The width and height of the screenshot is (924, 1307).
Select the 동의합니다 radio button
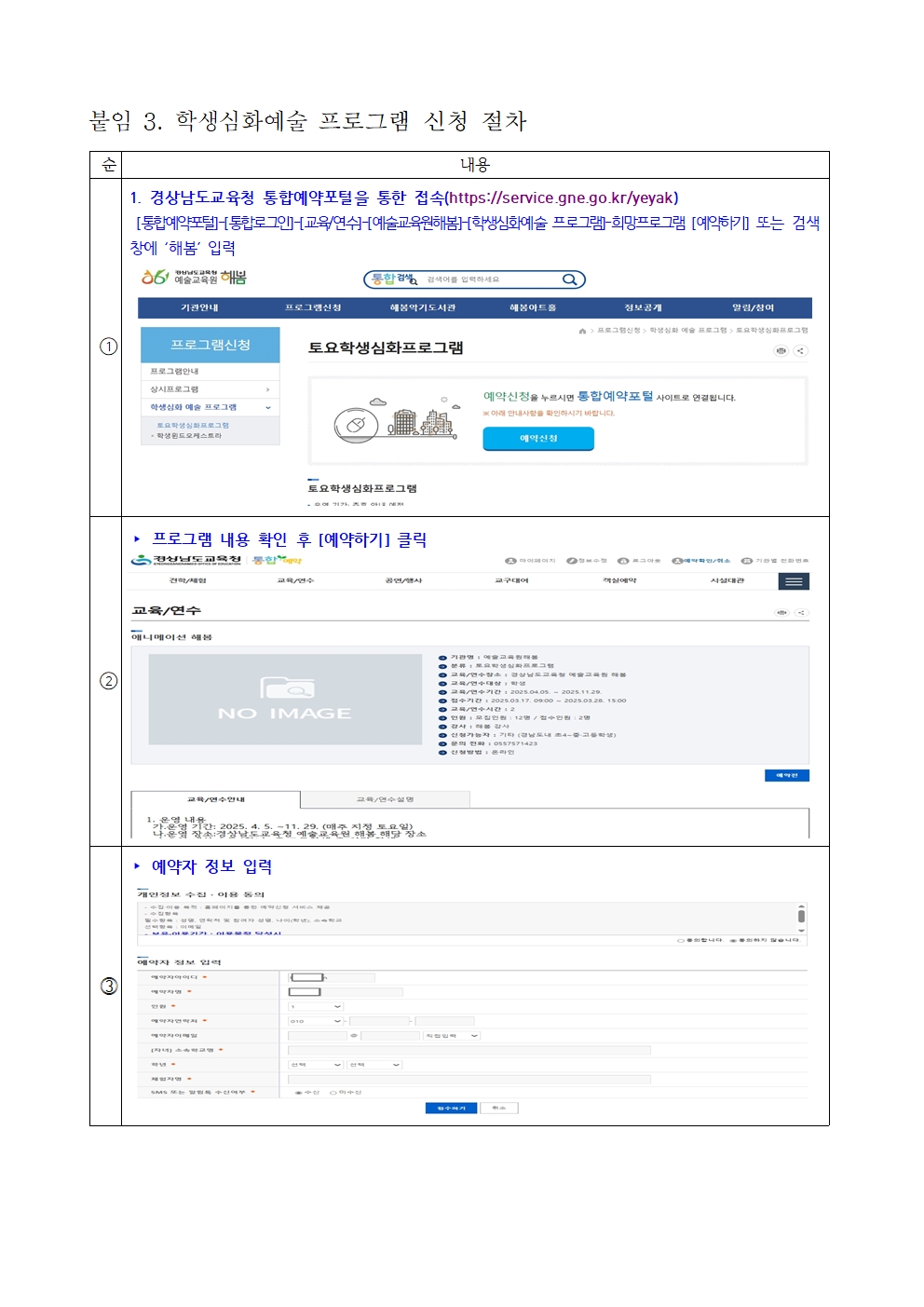point(681,940)
